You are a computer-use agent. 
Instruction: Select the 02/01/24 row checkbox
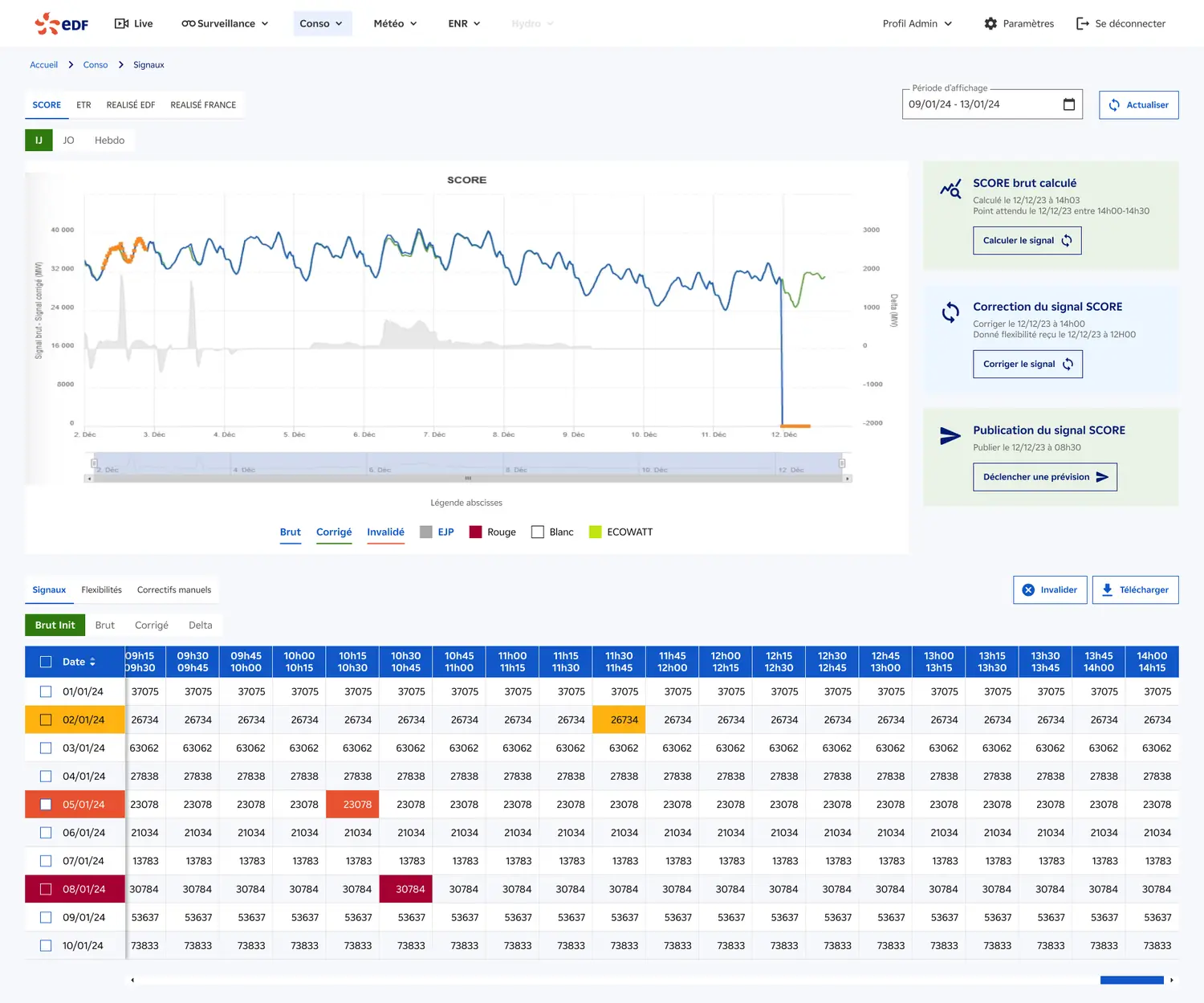click(46, 720)
